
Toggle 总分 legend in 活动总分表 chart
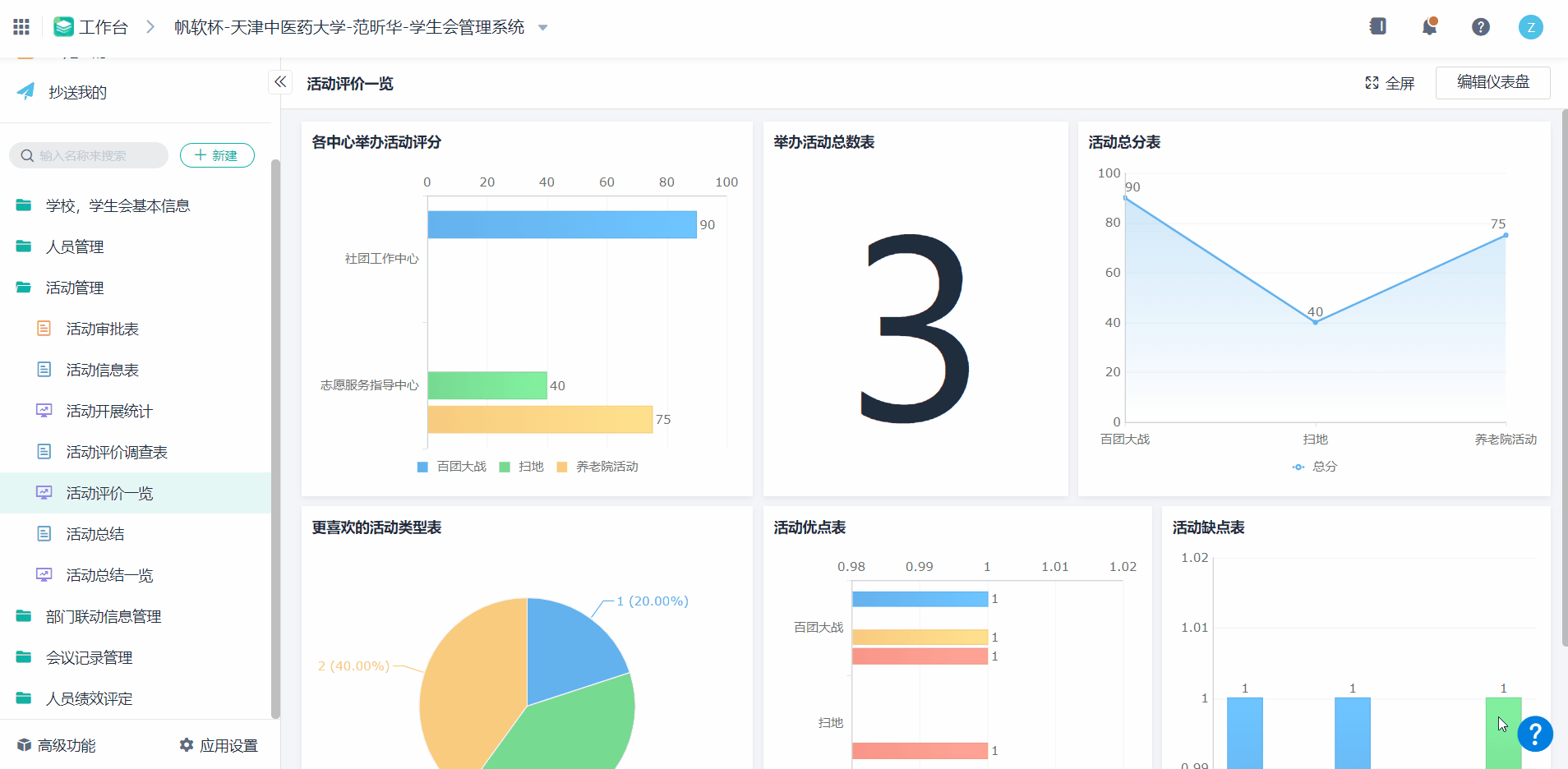click(x=1315, y=467)
